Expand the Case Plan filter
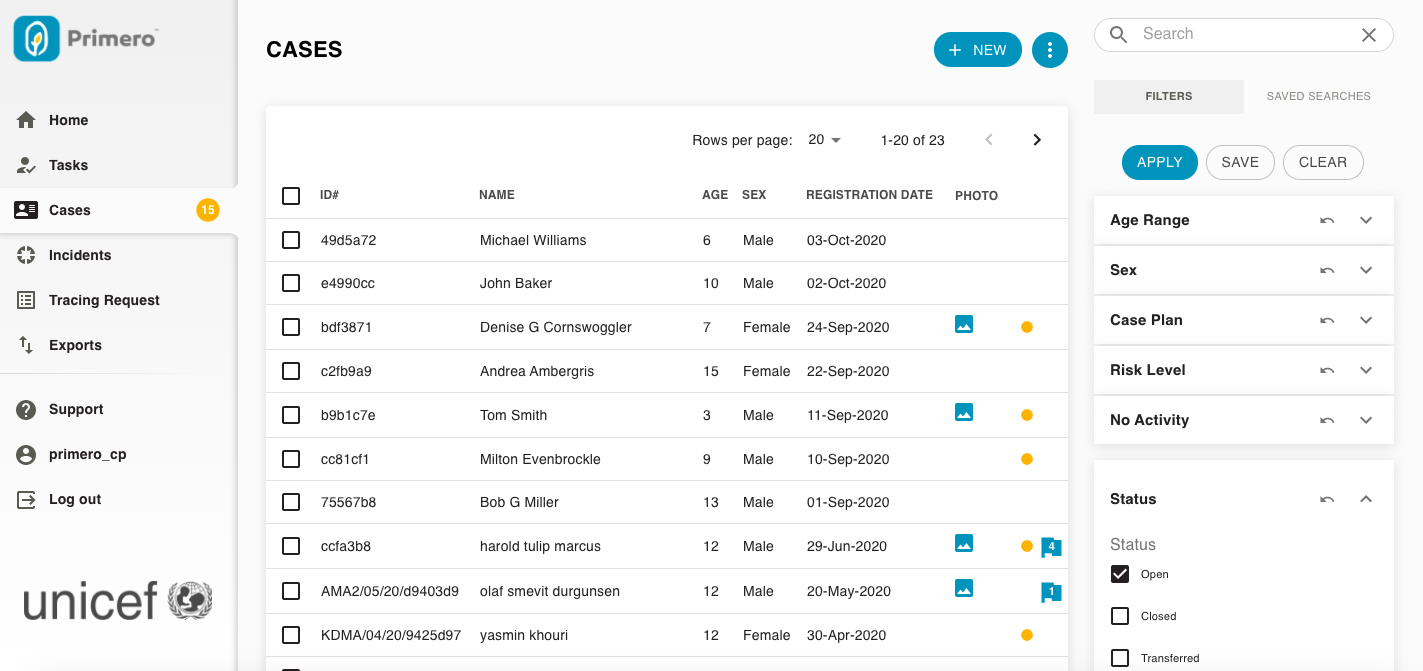Image resolution: width=1423 pixels, height=671 pixels. [x=1366, y=320]
